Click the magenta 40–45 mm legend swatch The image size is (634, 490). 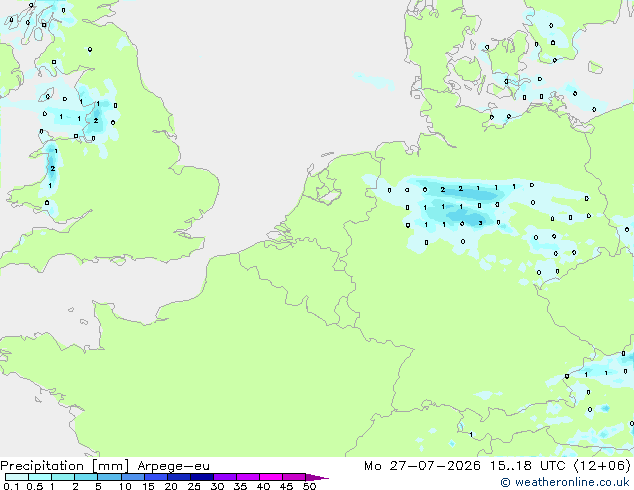pyautogui.click(x=271, y=477)
